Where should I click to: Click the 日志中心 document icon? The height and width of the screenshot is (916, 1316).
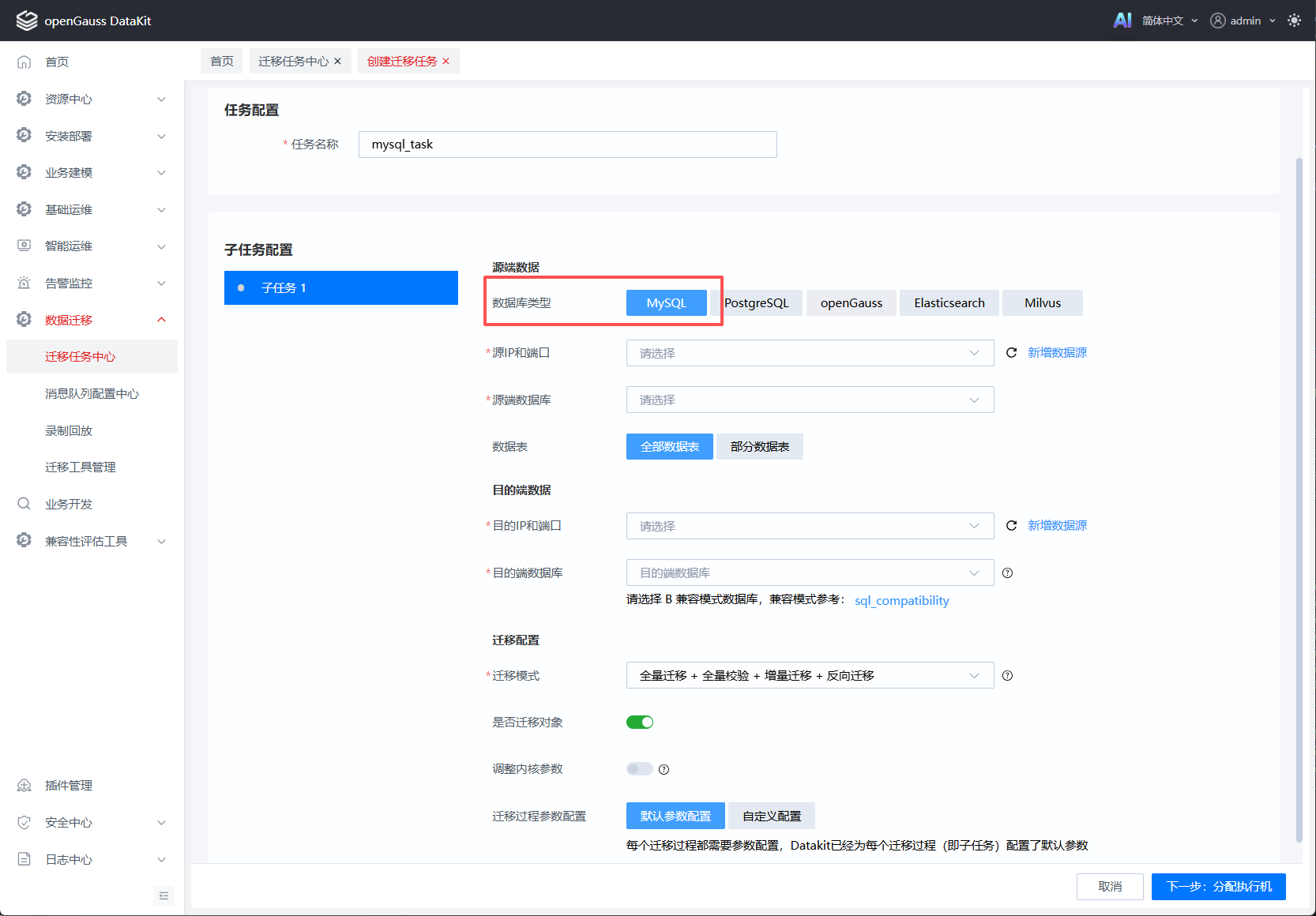tap(24, 859)
